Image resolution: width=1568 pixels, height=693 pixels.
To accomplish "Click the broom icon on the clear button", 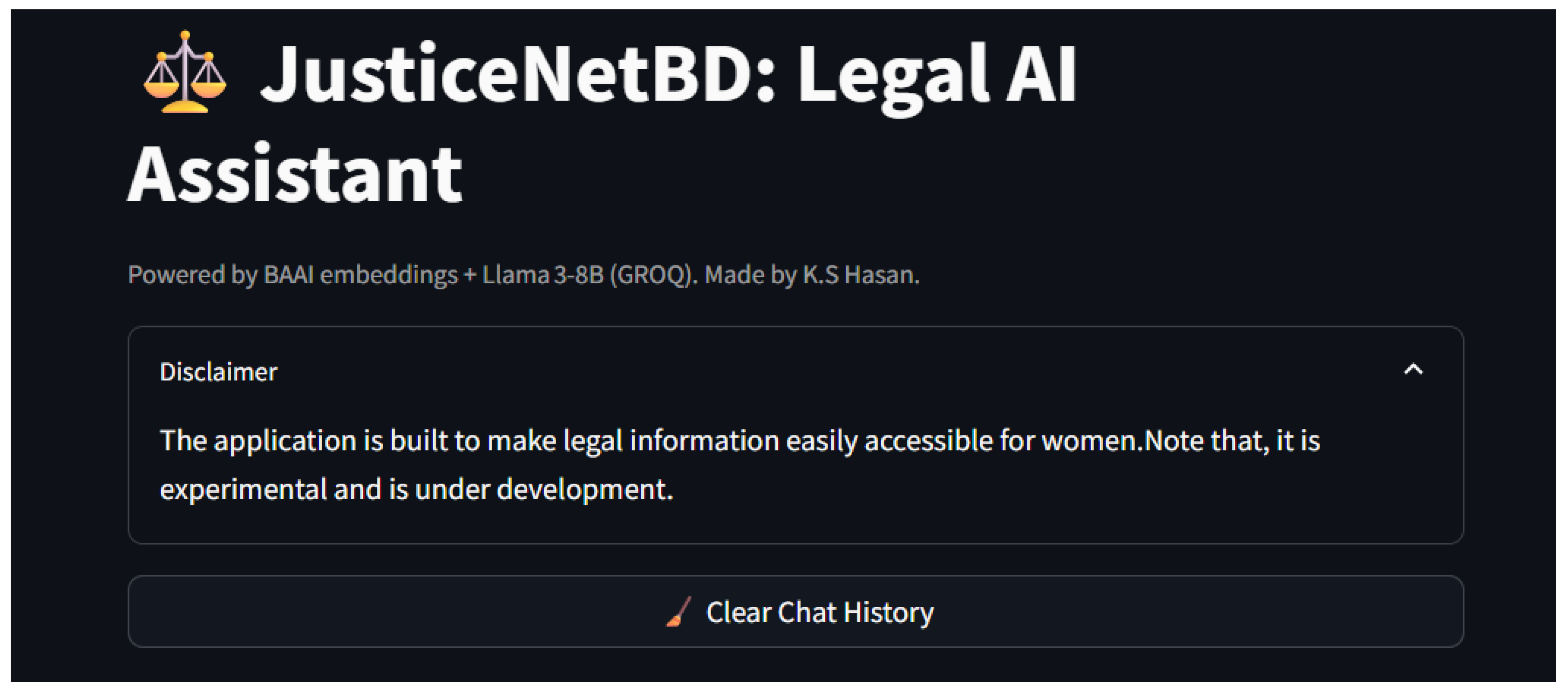I will click(679, 612).
